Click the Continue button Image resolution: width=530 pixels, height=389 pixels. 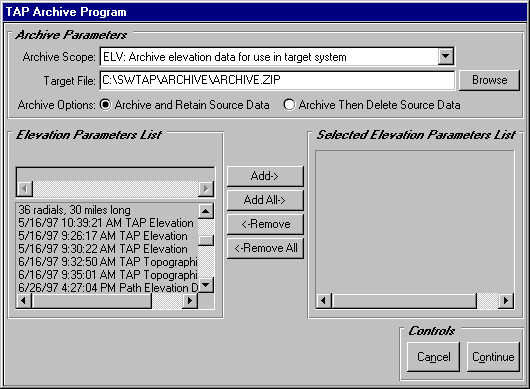pos(493,357)
